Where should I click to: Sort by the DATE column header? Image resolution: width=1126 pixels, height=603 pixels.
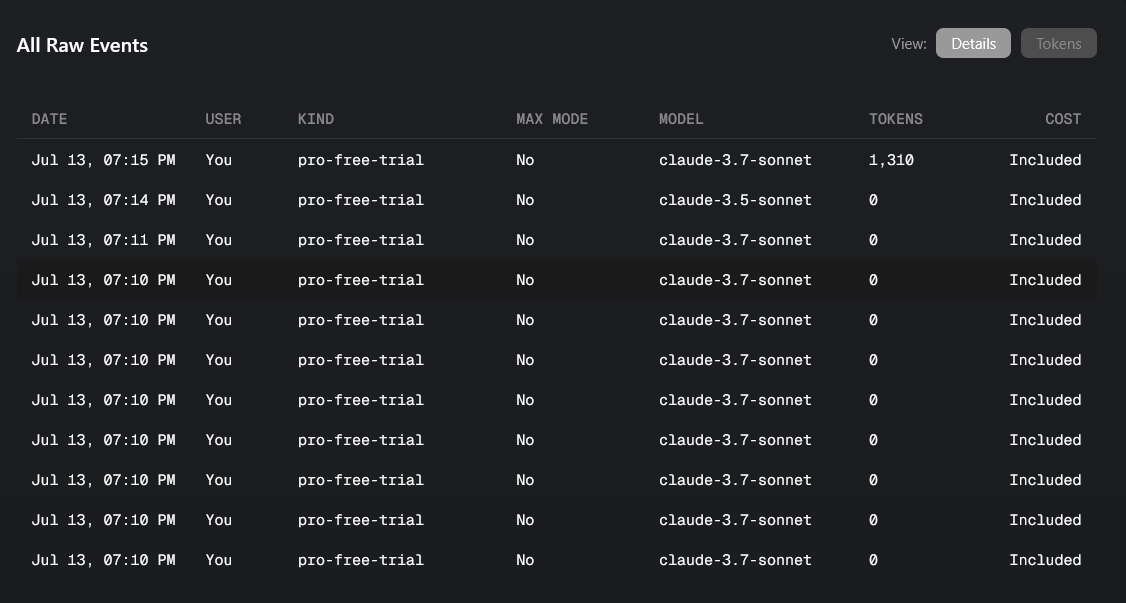pos(49,119)
